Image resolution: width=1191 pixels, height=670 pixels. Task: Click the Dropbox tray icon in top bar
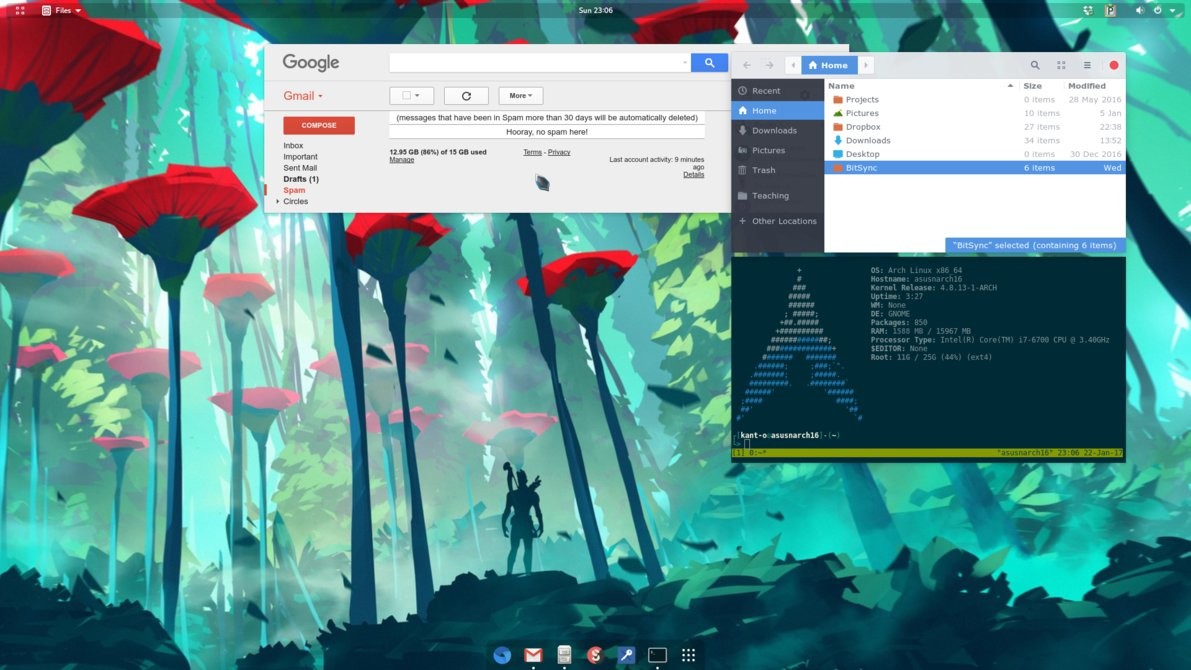point(1088,11)
